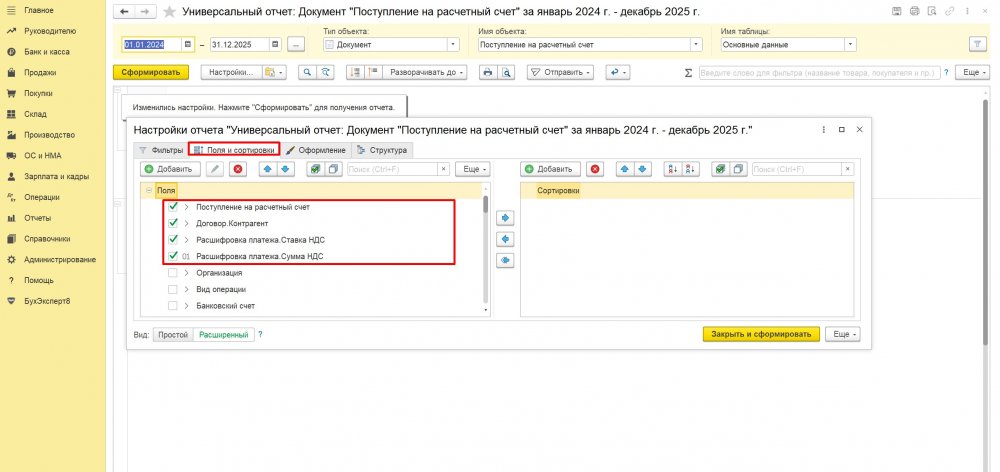Open calendar for start date 01.01.2024
The width and height of the screenshot is (1000, 472).
point(188,45)
